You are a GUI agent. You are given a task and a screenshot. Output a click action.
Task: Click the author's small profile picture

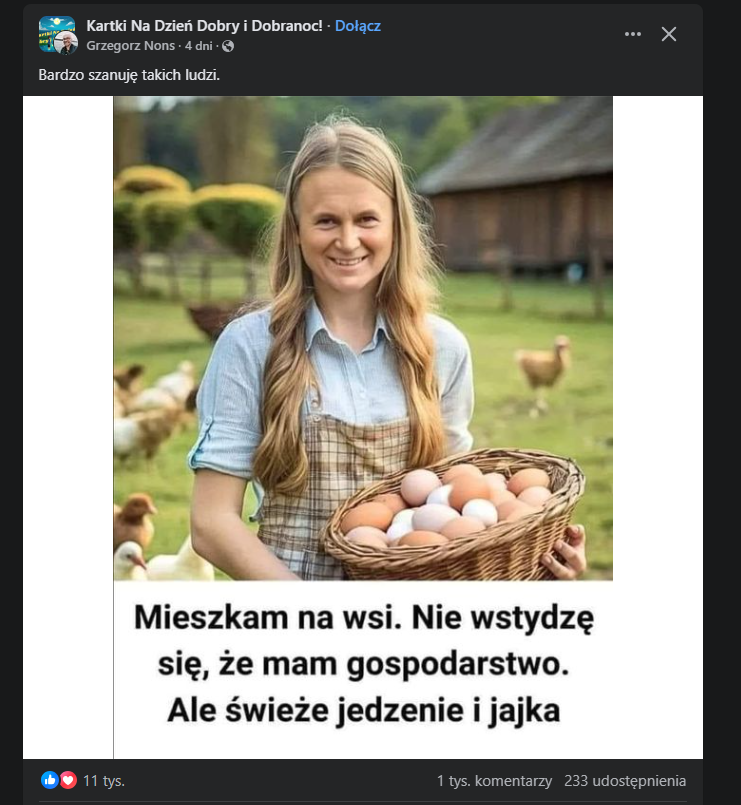click(66, 43)
